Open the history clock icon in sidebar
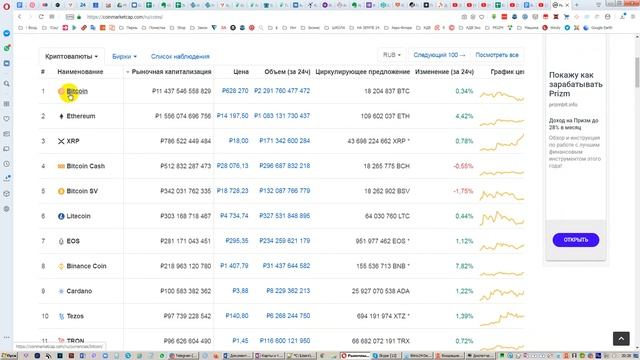Image resolution: width=640 pixels, height=360 pixels. [7, 164]
